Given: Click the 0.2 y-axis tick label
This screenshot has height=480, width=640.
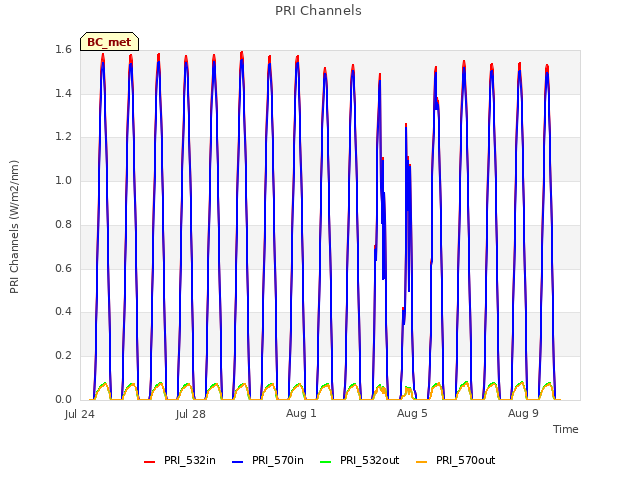Looking at the screenshot, I should click(x=63, y=356).
